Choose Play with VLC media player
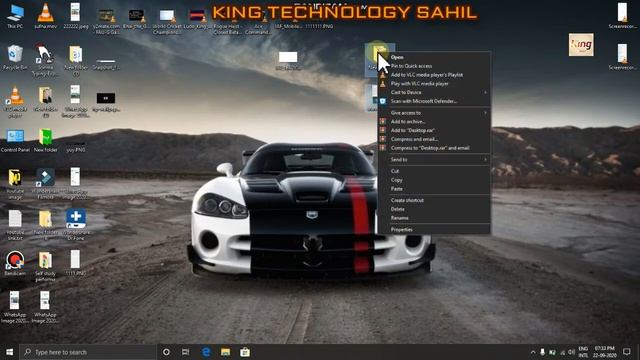This screenshot has width=640, height=360. pyautogui.click(x=434, y=84)
